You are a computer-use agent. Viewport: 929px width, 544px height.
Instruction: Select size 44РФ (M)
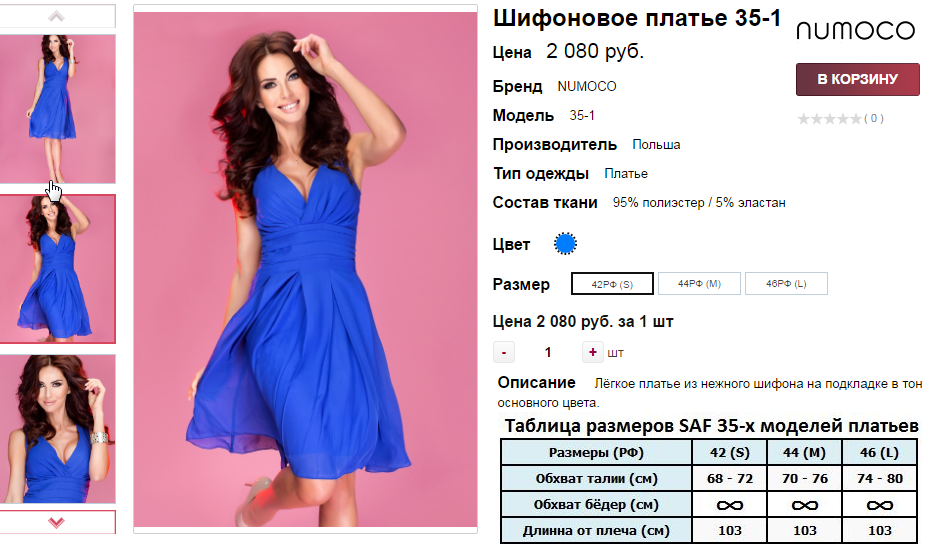[x=699, y=284]
